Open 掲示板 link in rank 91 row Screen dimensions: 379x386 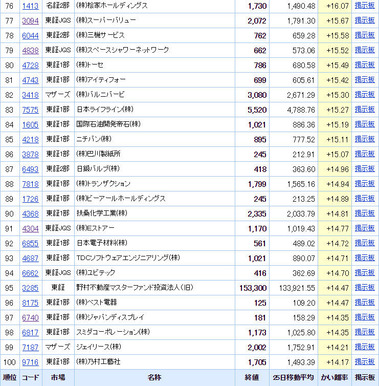[365, 228]
